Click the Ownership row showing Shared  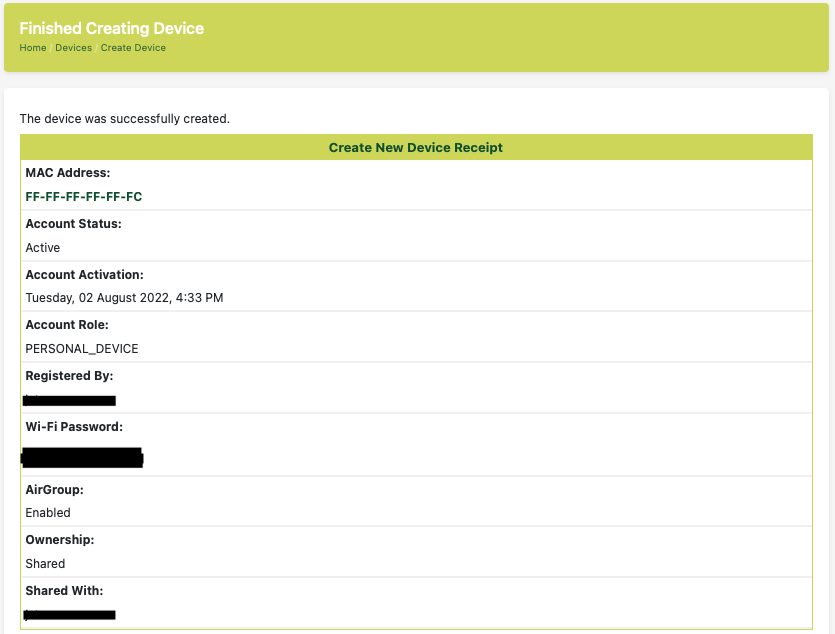57,539
